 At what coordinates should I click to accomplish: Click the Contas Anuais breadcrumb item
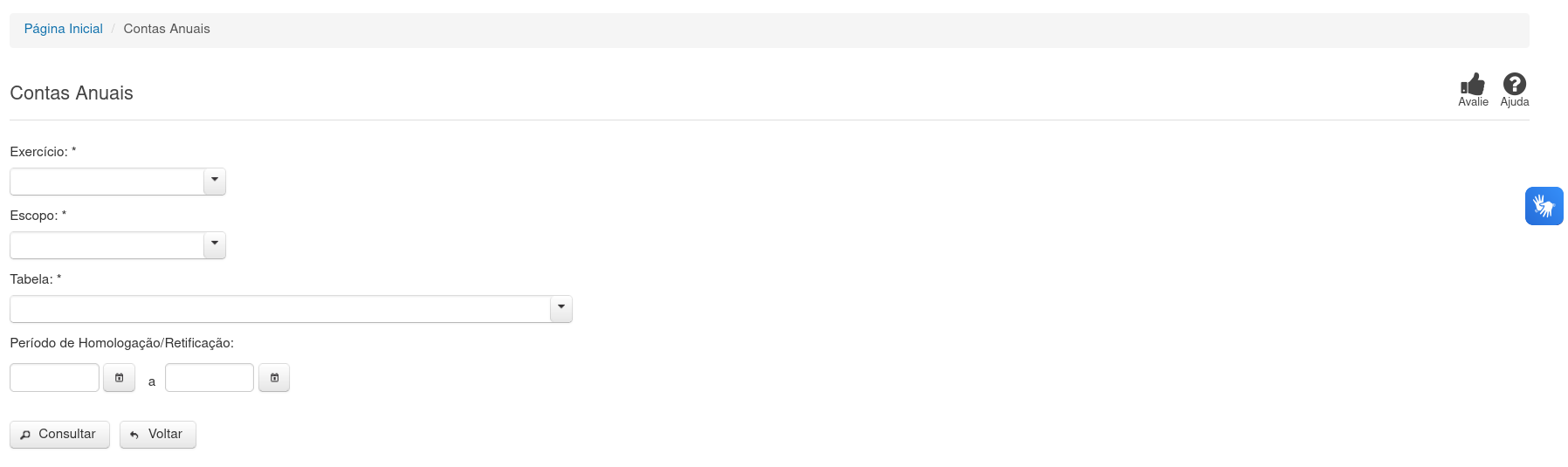(x=167, y=29)
